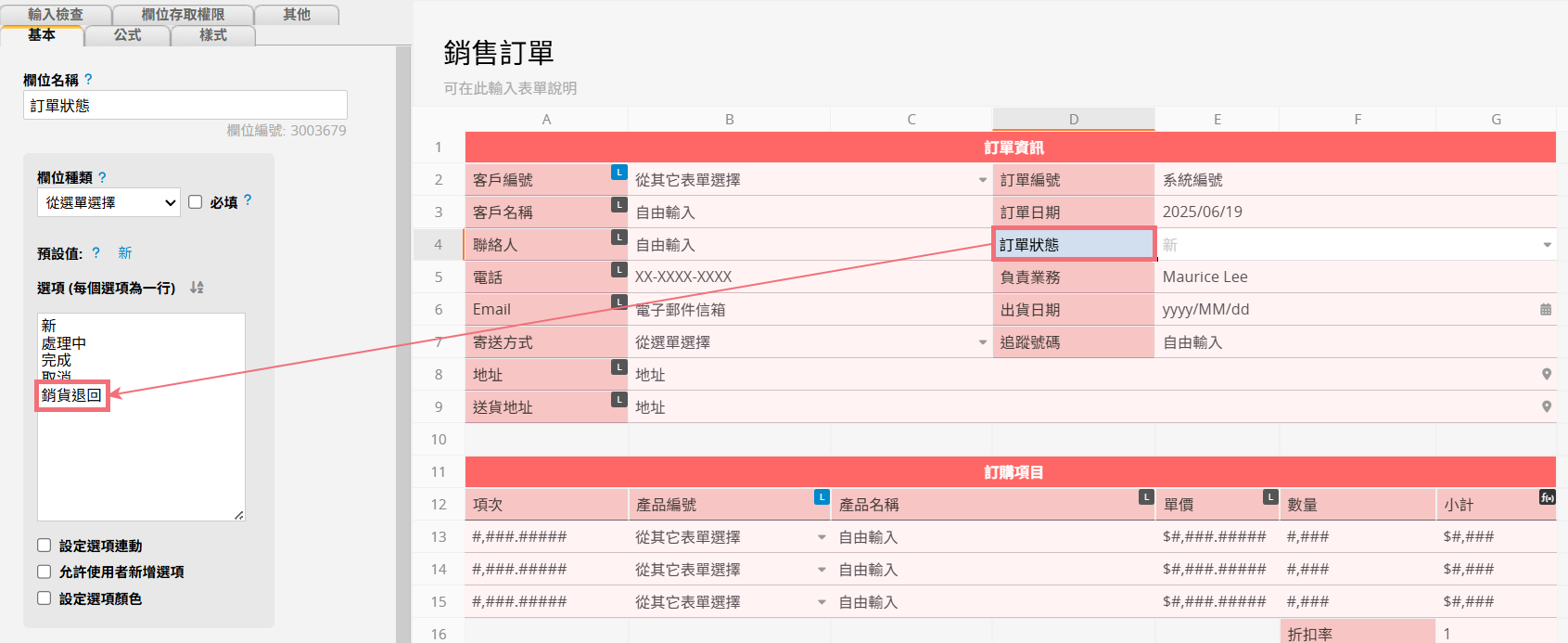Check the 設定選項連動 option
The width and height of the screenshot is (1568, 643).
coord(45,546)
